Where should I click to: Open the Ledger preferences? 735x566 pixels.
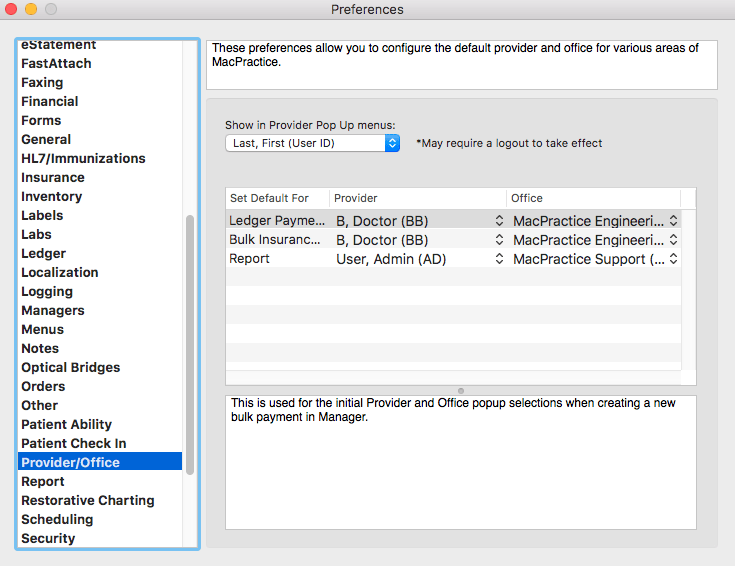[44, 253]
